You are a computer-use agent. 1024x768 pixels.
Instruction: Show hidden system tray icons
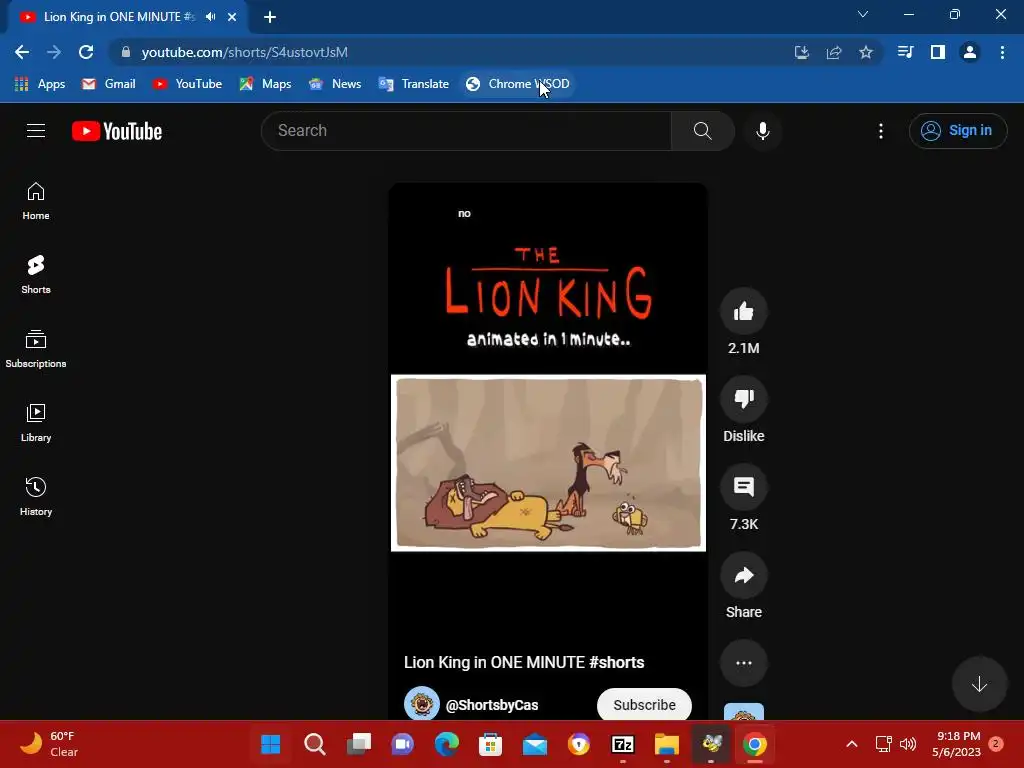852,744
